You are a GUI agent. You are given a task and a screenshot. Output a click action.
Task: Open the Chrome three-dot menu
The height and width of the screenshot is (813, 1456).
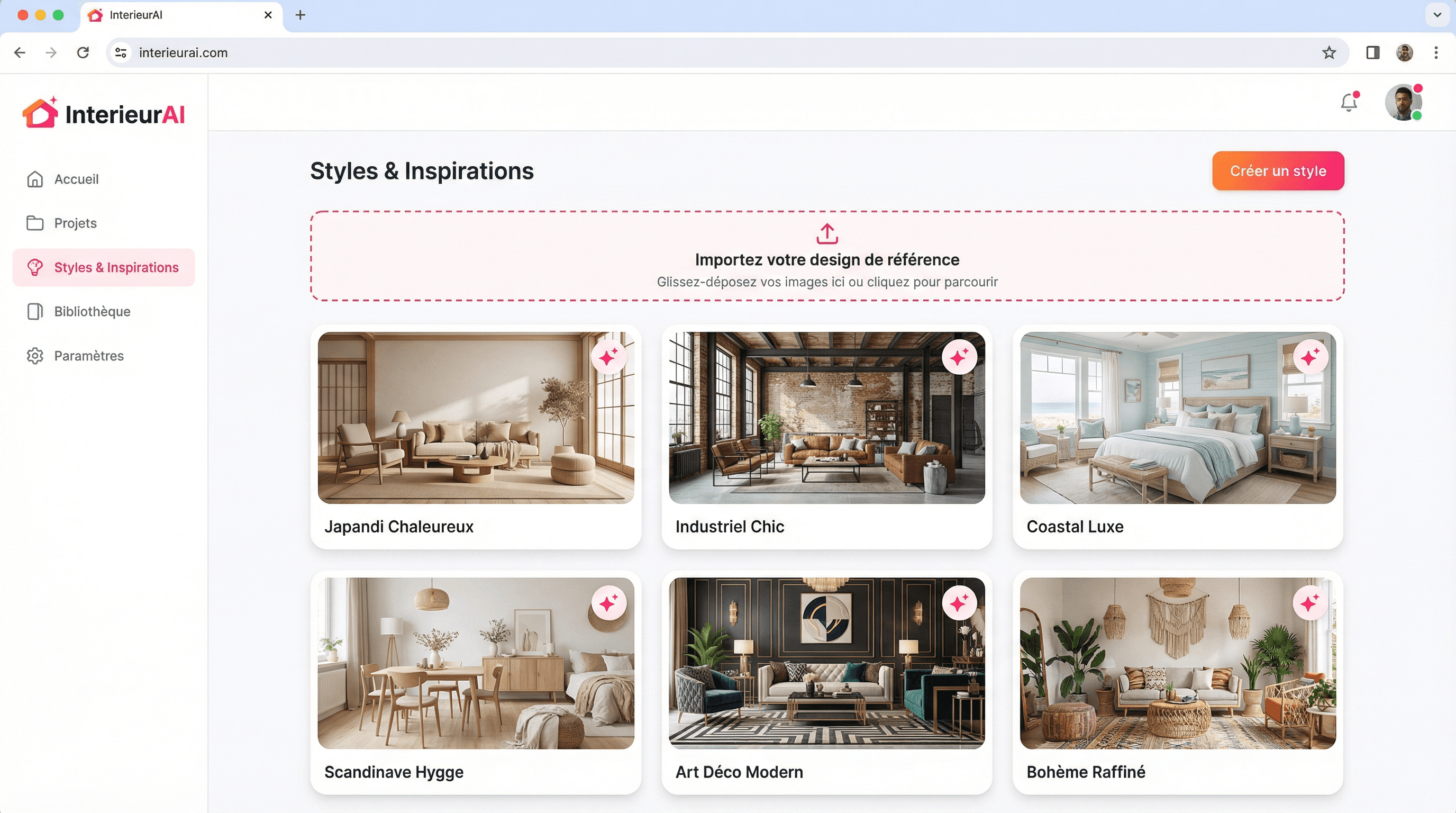(x=1436, y=52)
